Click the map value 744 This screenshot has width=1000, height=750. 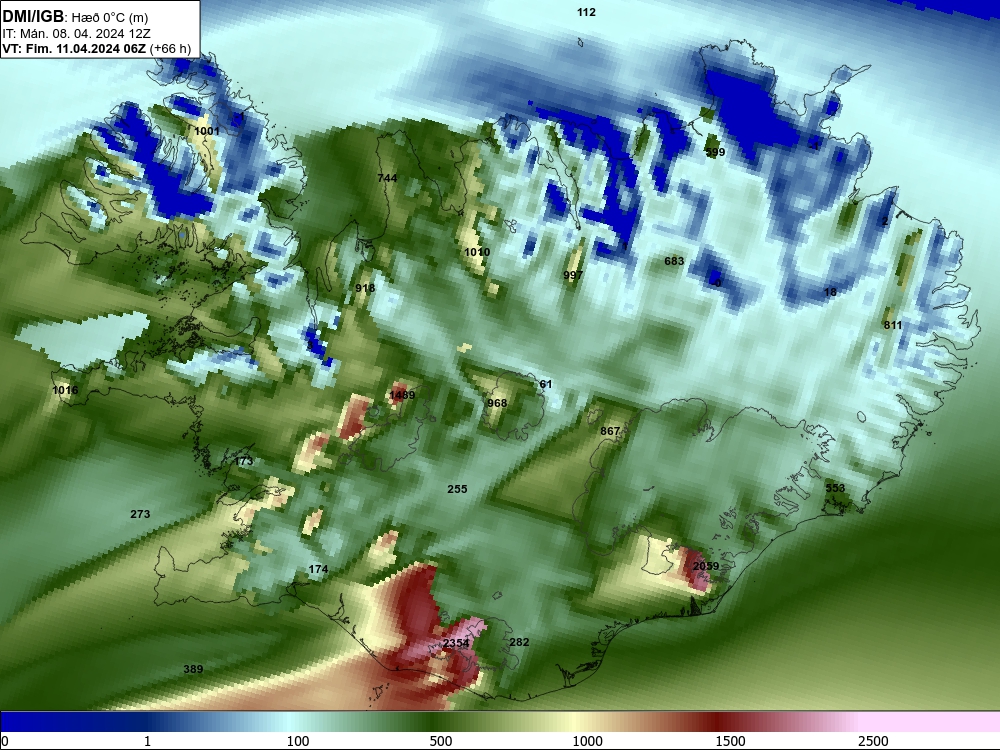pyautogui.click(x=387, y=178)
